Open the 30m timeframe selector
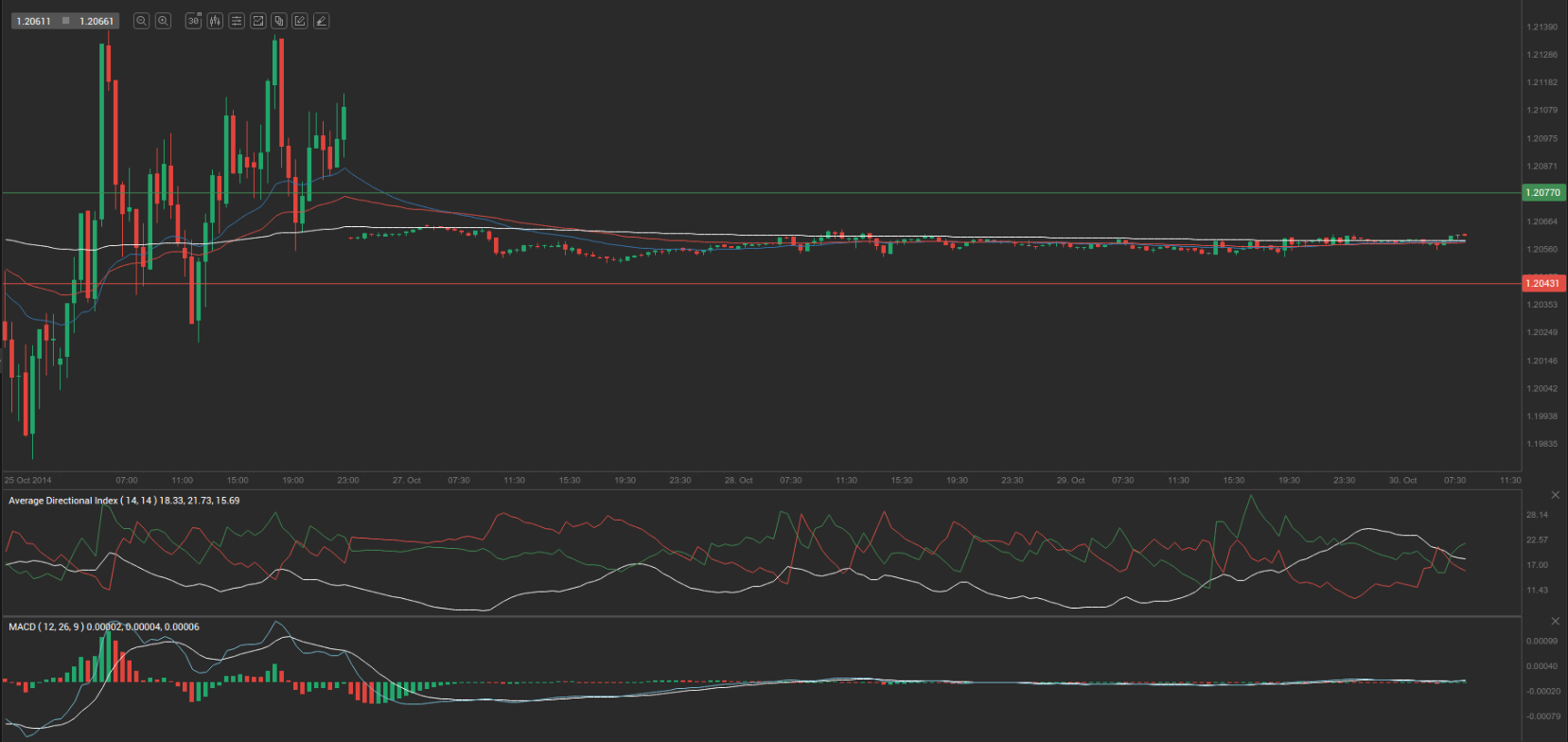This screenshot has height=742, width=1568. (x=193, y=21)
